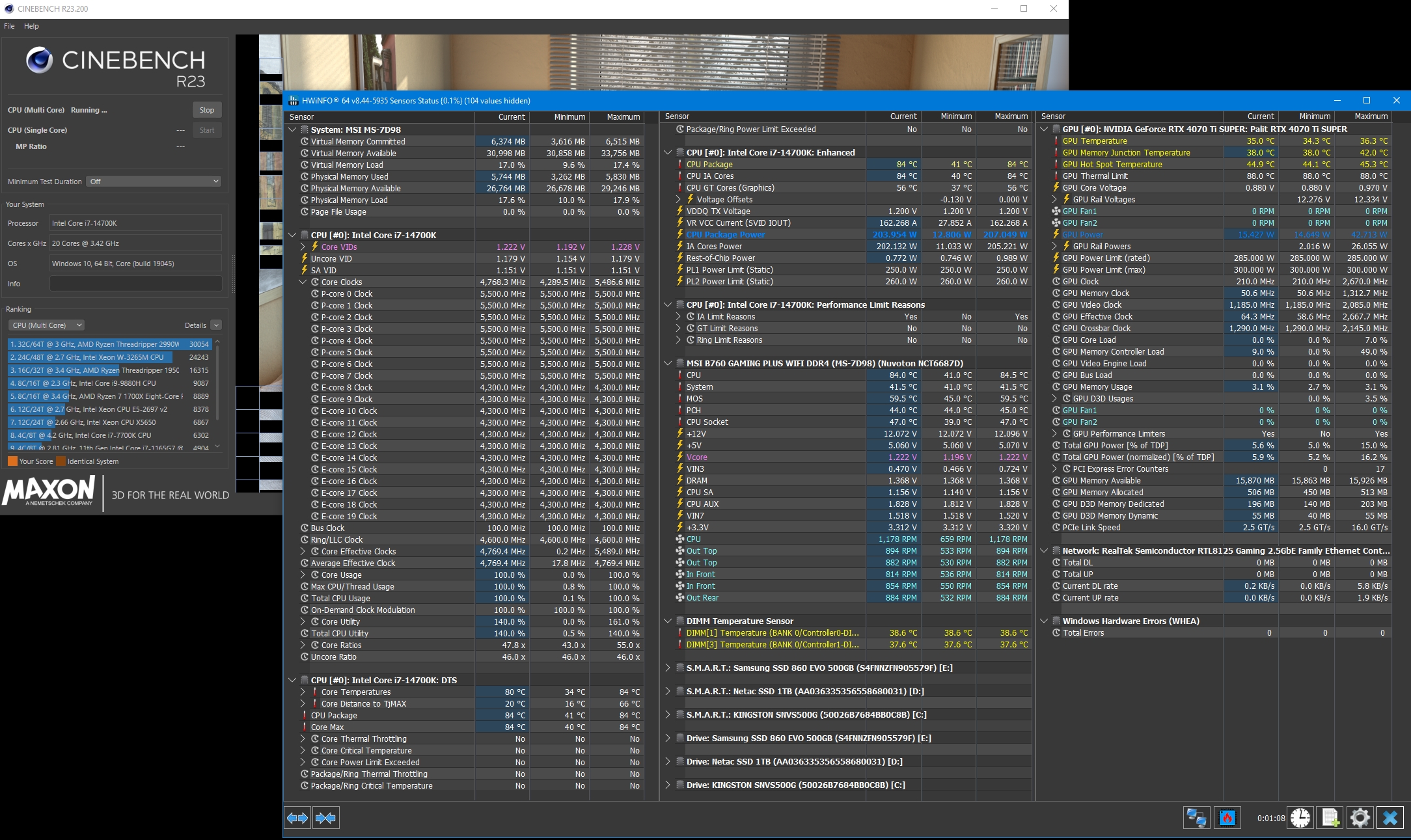Expand the GPU D3D Usages row
Screen dimensions: 1411x840
coord(1054,399)
